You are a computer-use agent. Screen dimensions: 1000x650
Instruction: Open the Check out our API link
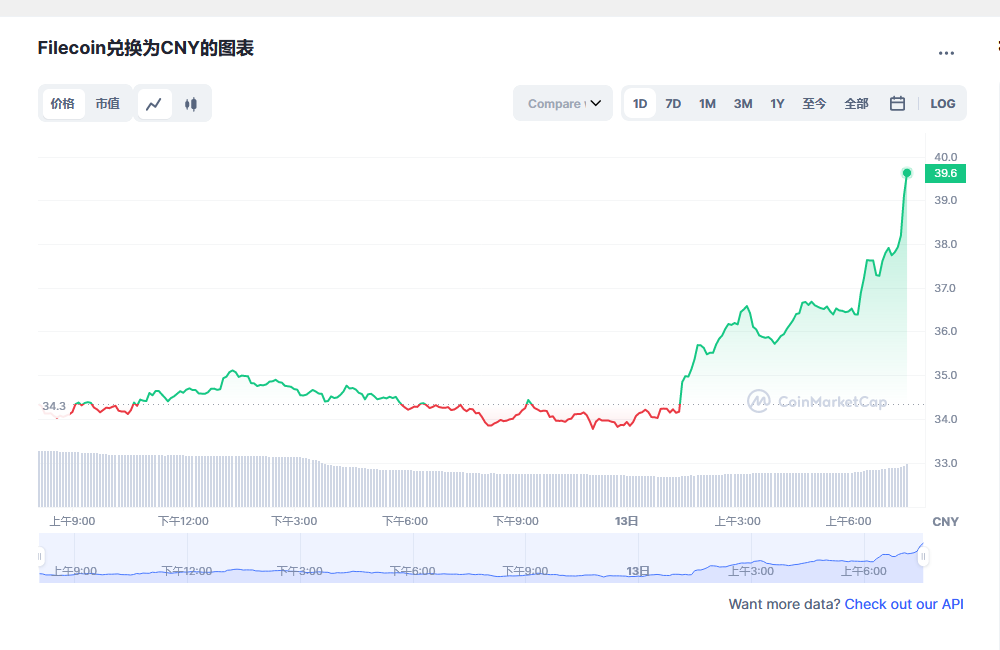[904, 604]
